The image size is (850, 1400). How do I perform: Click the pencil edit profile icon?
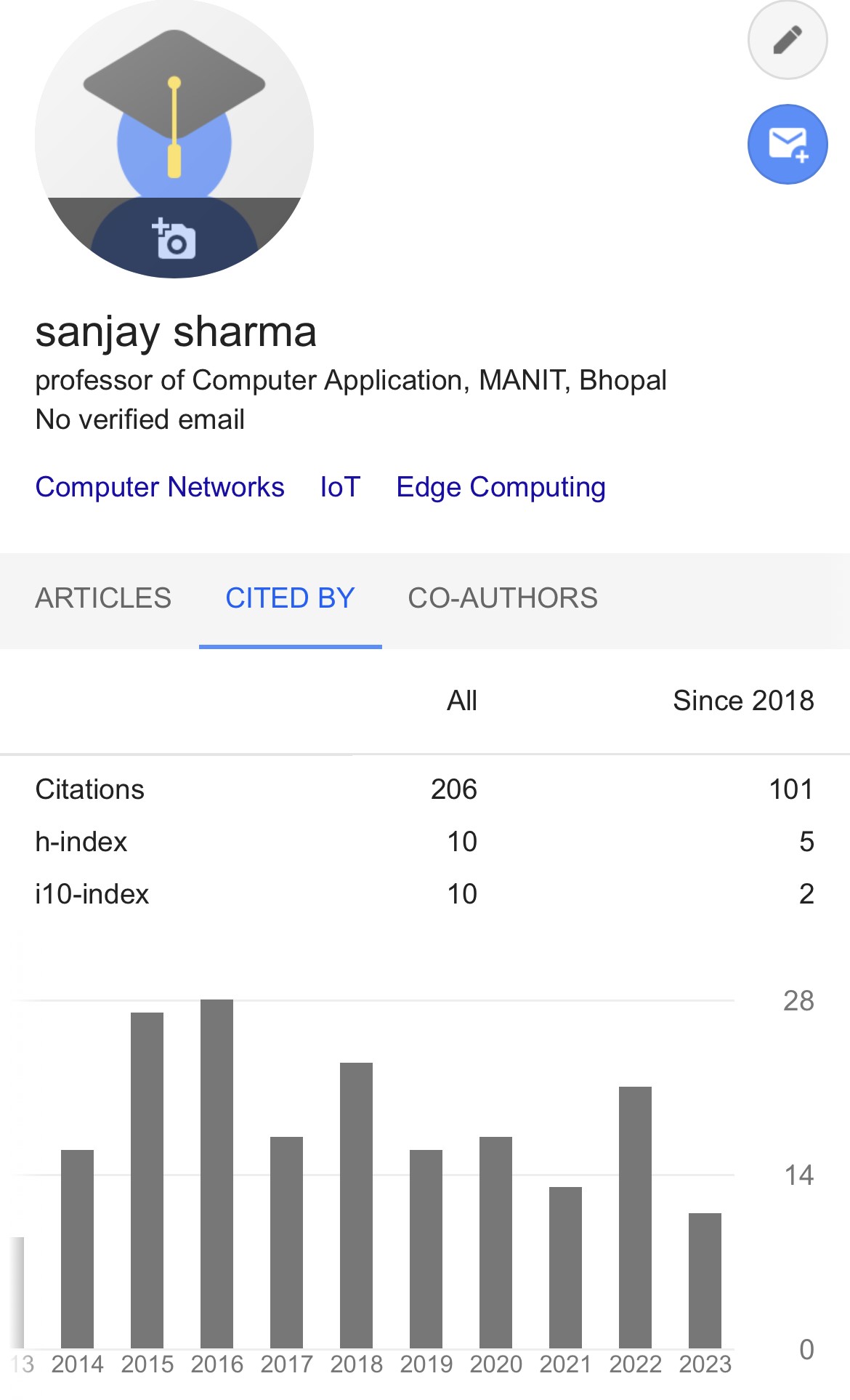click(788, 40)
